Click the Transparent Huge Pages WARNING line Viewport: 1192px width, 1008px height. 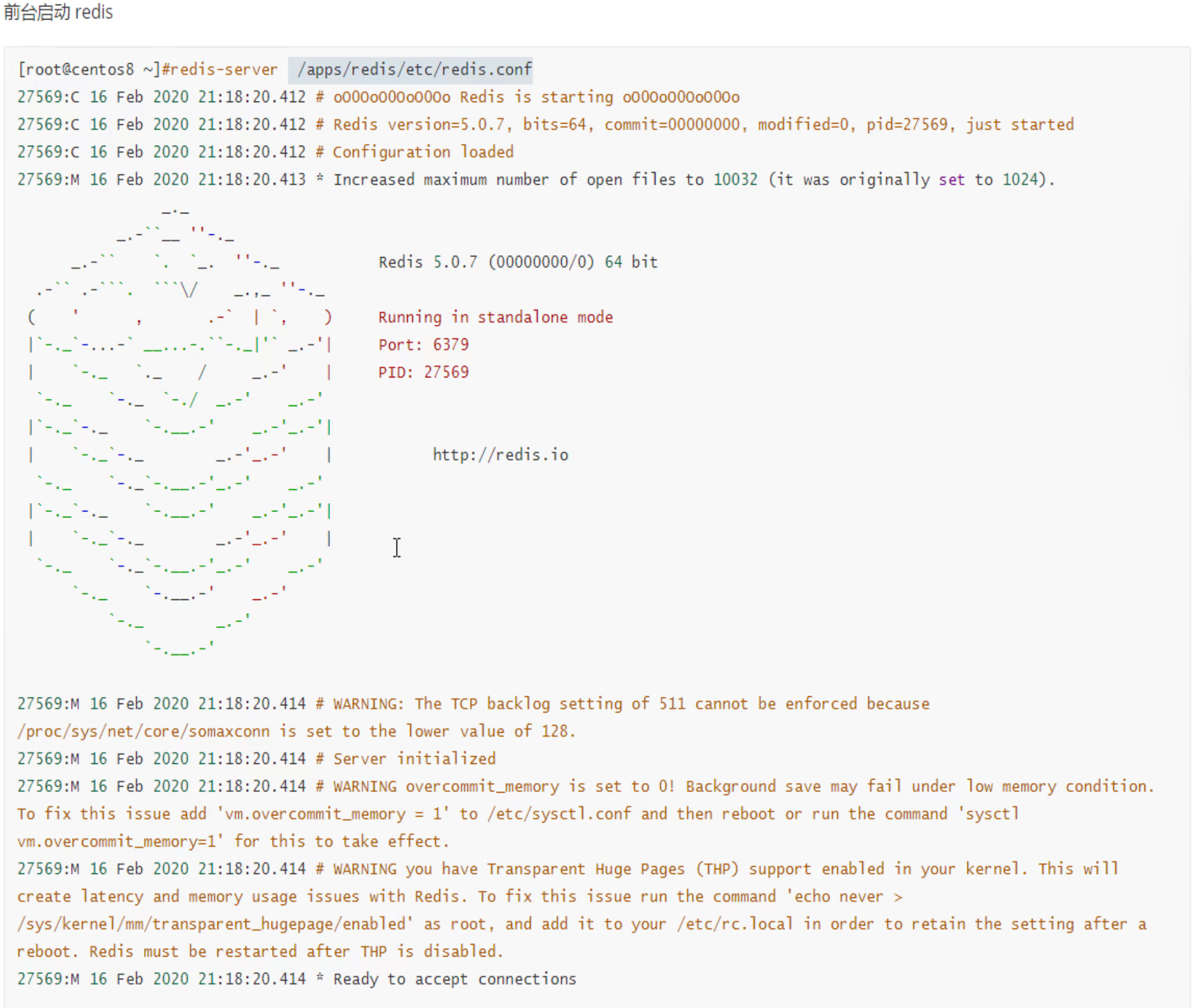pyautogui.click(x=725, y=869)
